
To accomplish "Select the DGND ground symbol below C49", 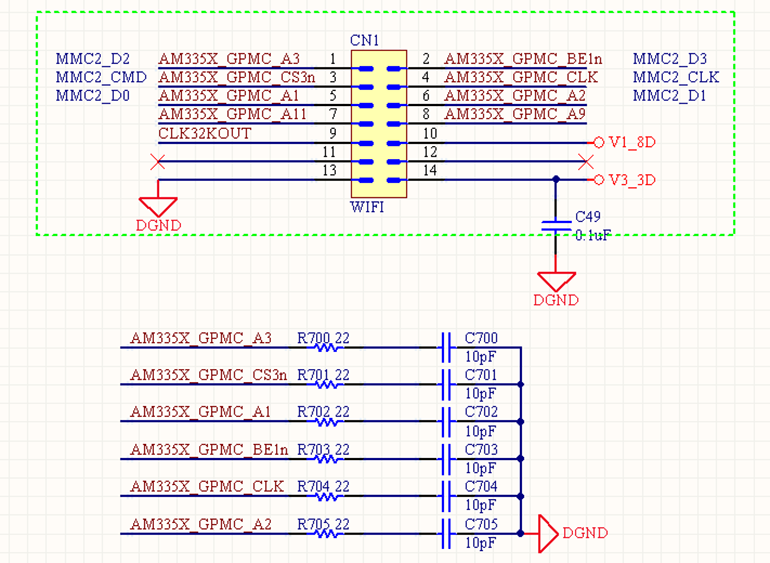I will point(555,280).
